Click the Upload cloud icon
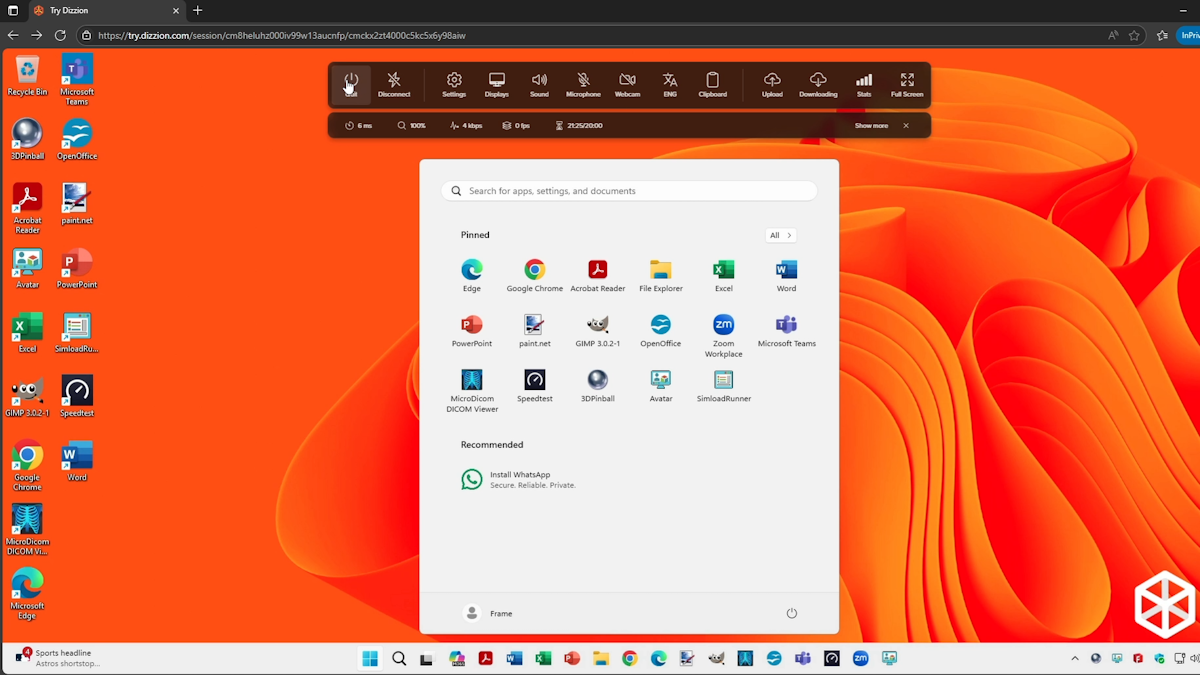The width and height of the screenshot is (1200, 675). coord(772,84)
